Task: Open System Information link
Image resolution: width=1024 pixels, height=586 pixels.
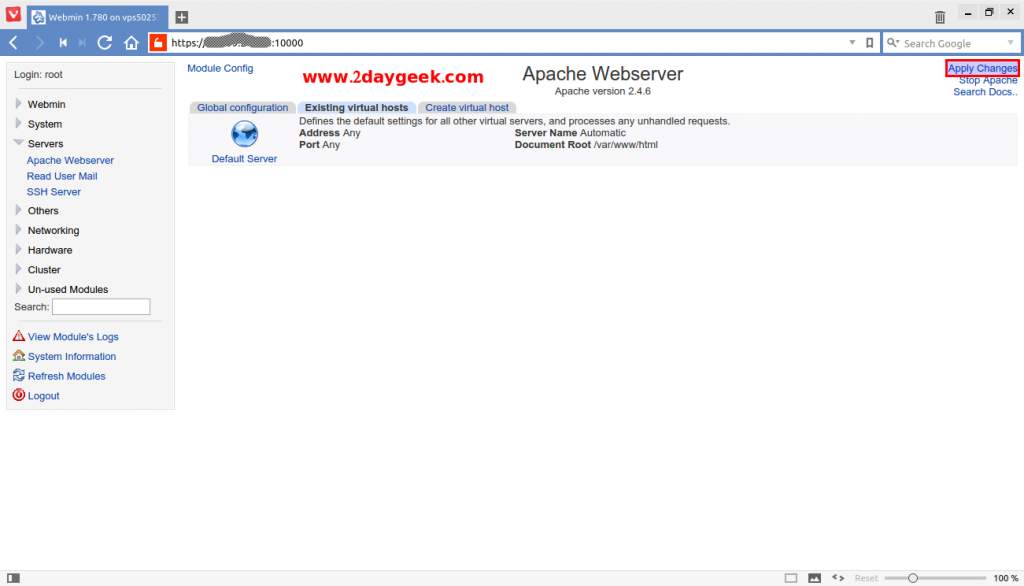Action: [72, 356]
